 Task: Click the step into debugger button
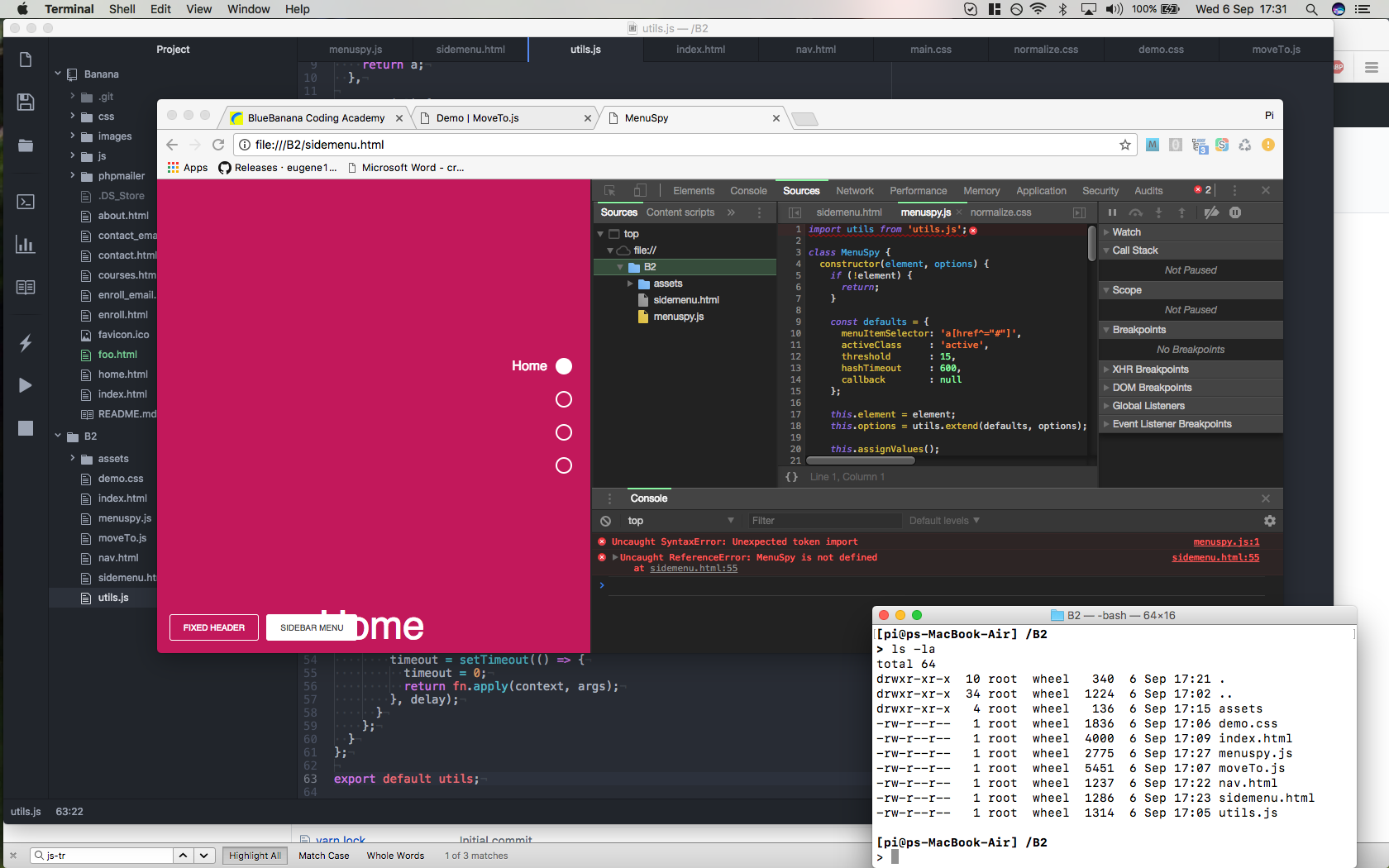pos(1158,213)
